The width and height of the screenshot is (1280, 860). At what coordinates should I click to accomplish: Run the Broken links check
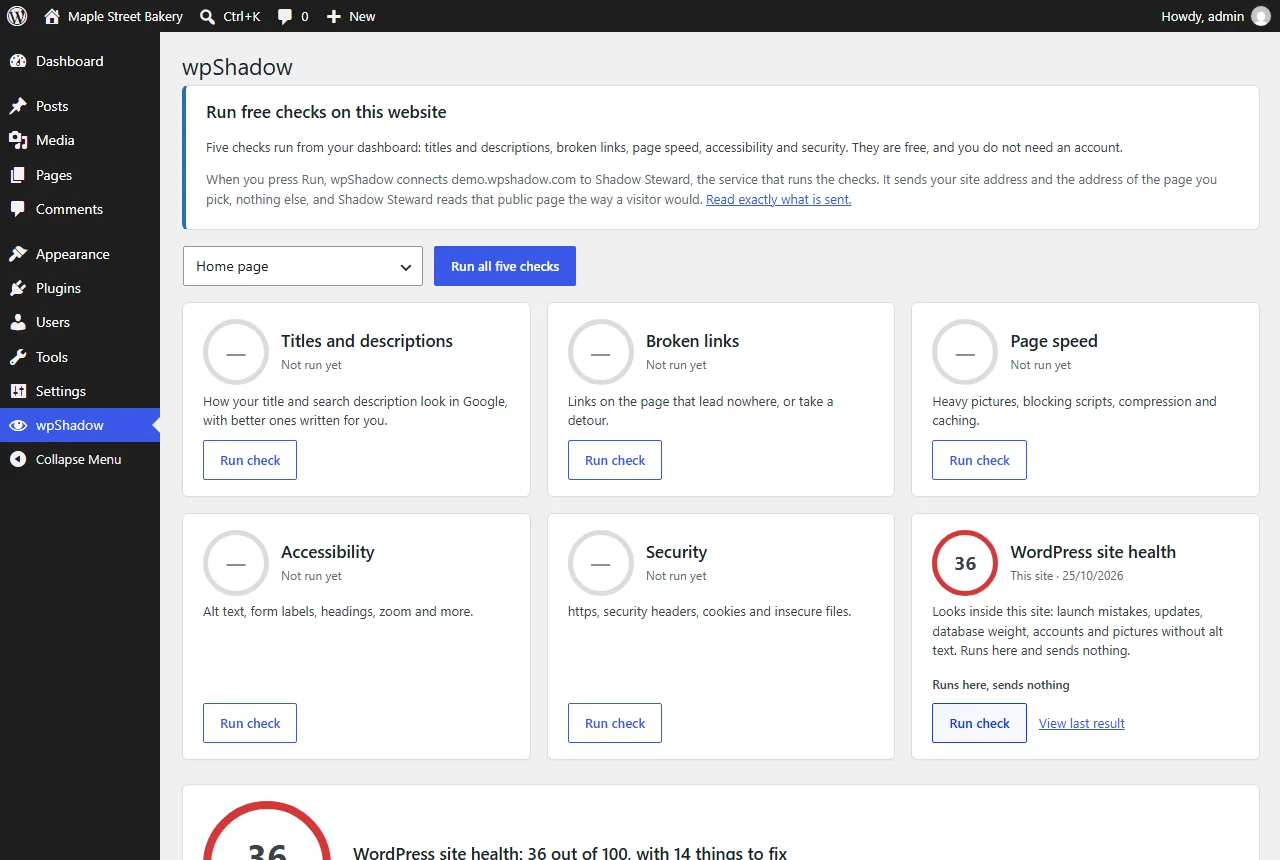point(615,460)
